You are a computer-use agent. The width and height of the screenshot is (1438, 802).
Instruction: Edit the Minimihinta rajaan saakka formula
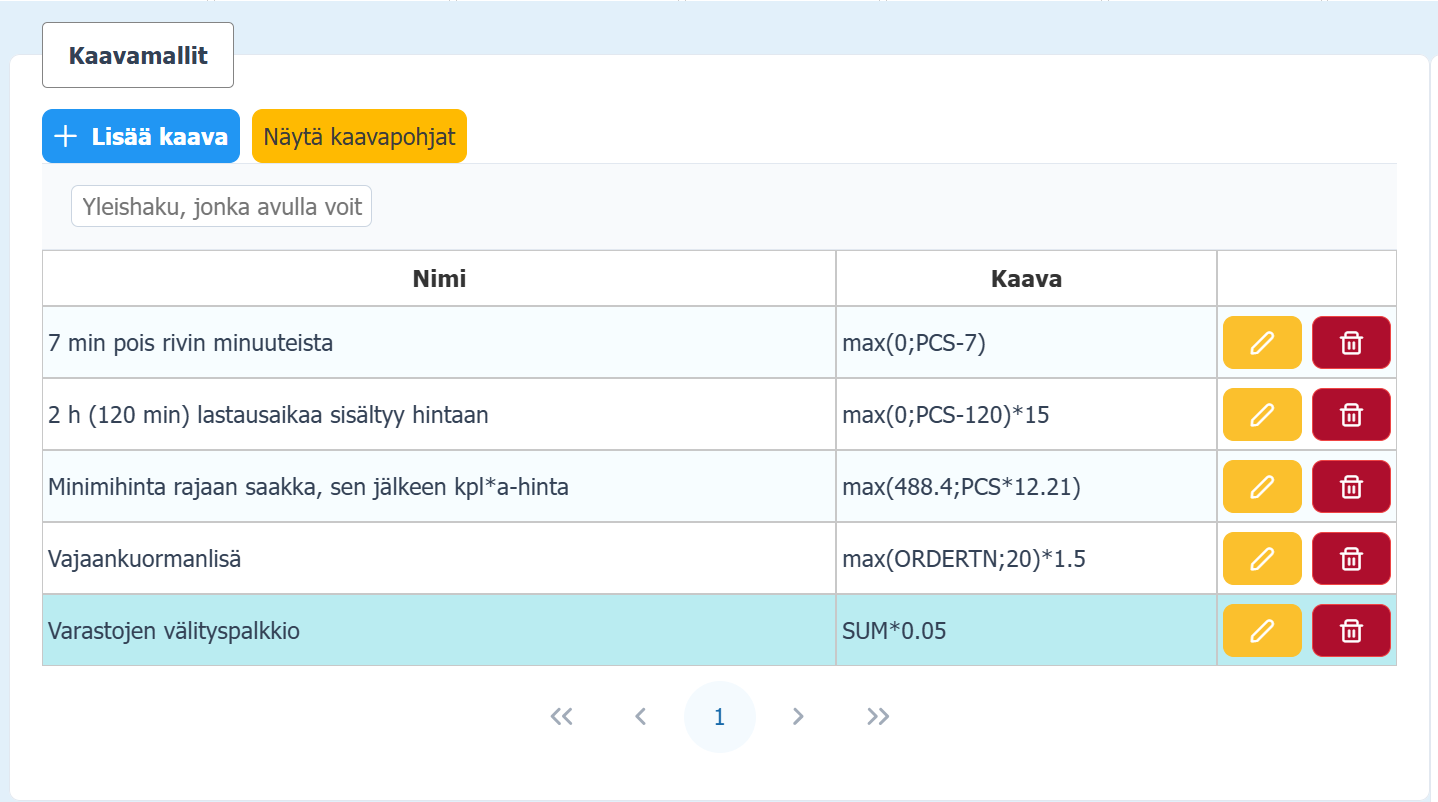[1262, 487]
